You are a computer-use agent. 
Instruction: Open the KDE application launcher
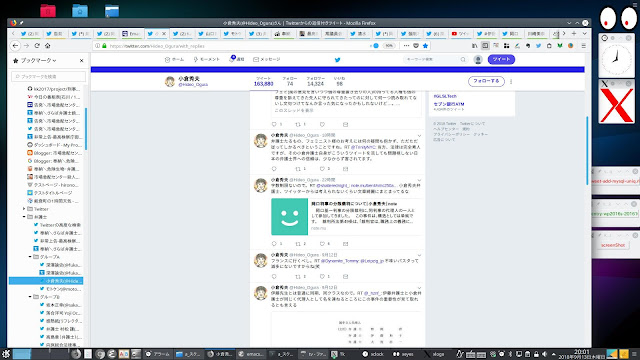point(5,354)
